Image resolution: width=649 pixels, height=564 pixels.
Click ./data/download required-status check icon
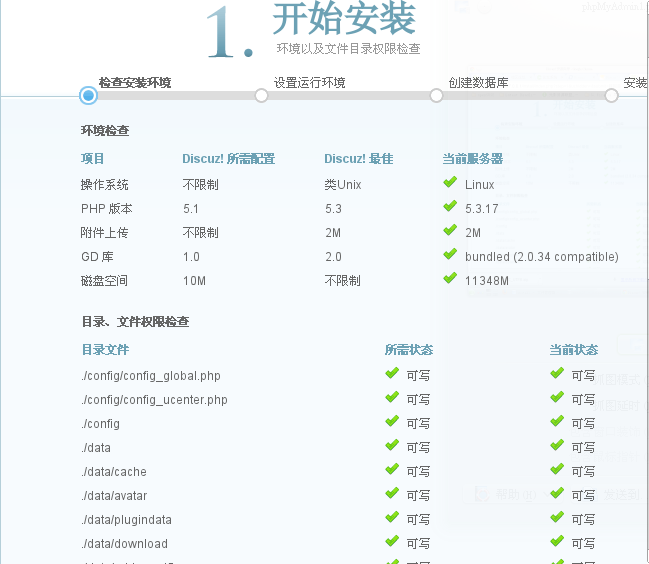point(392,541)
